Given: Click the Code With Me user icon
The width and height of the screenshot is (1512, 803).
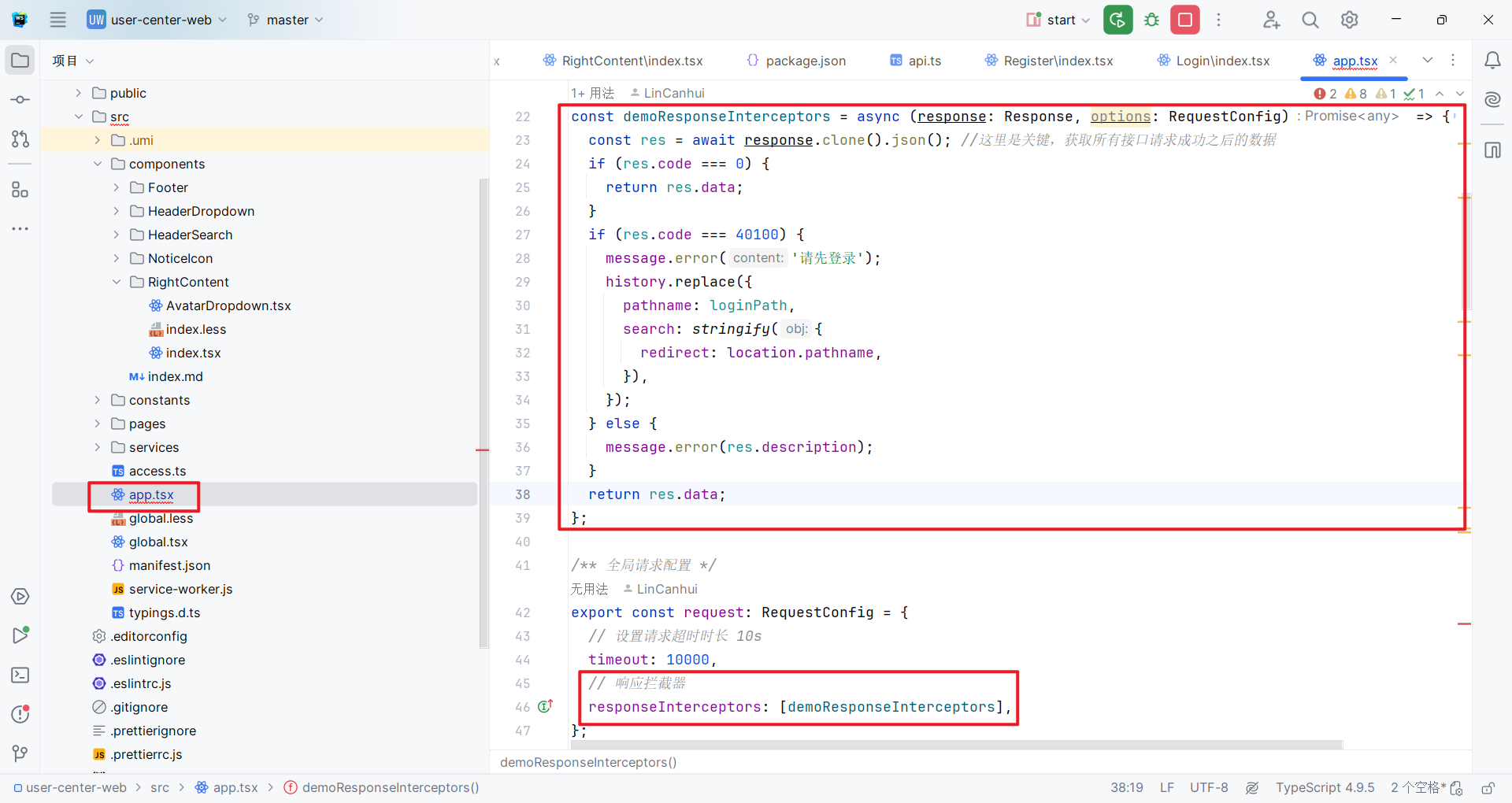Looking at the screenshot, I should coord(1271,20).
